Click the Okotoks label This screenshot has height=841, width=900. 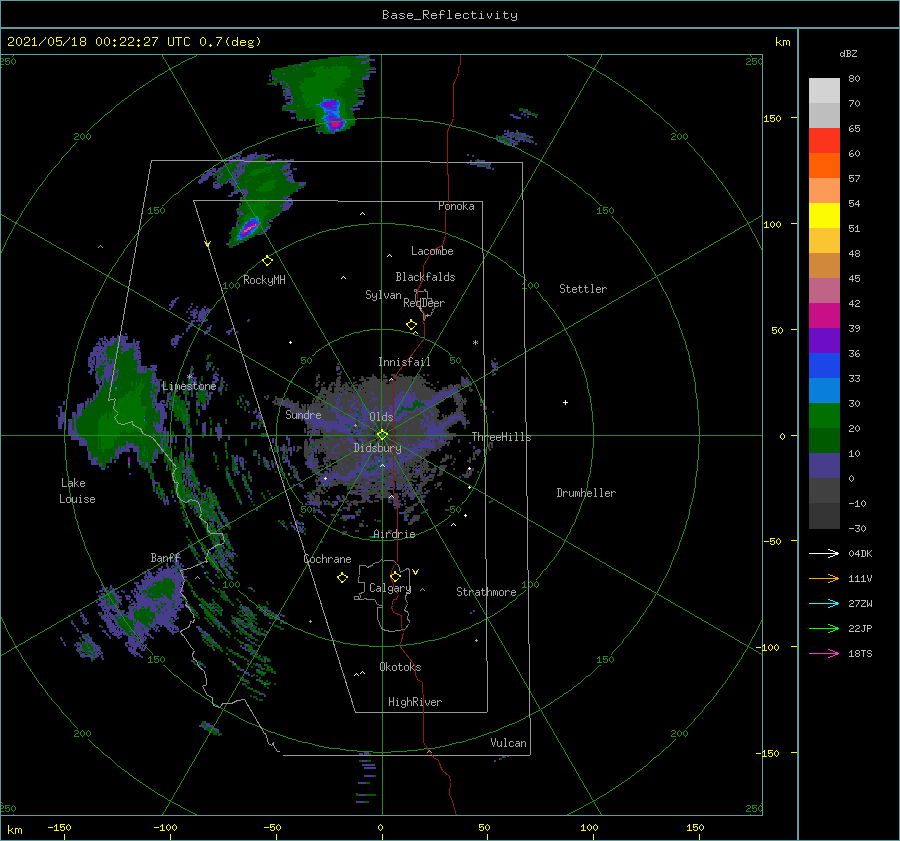tap(400, 667)
